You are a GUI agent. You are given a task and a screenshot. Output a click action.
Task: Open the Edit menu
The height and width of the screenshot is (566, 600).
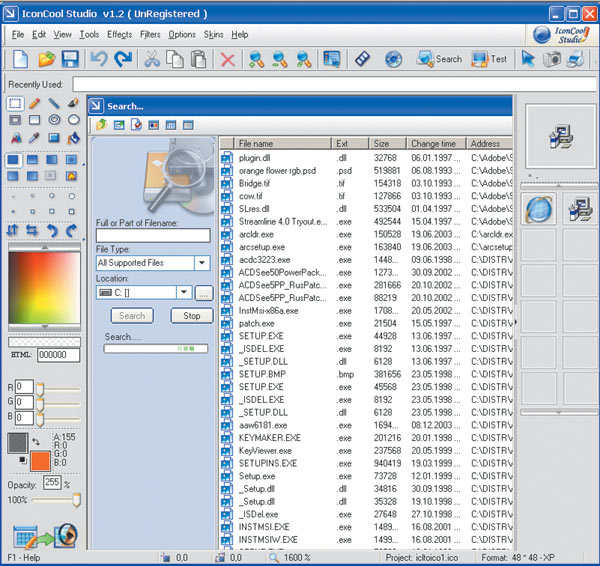click(x=39, y=35)
